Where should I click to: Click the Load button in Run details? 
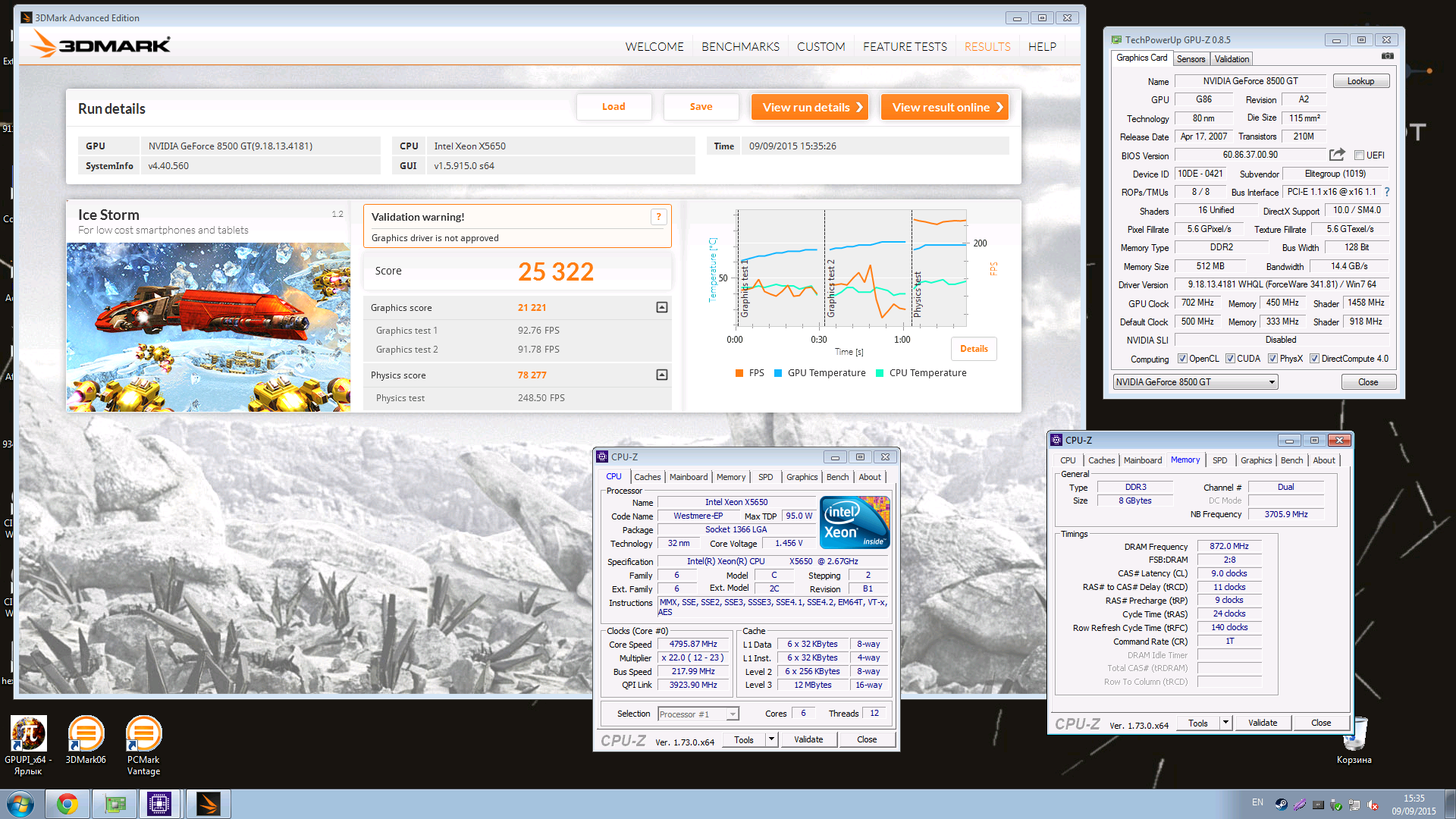click(x=614, y=107)
